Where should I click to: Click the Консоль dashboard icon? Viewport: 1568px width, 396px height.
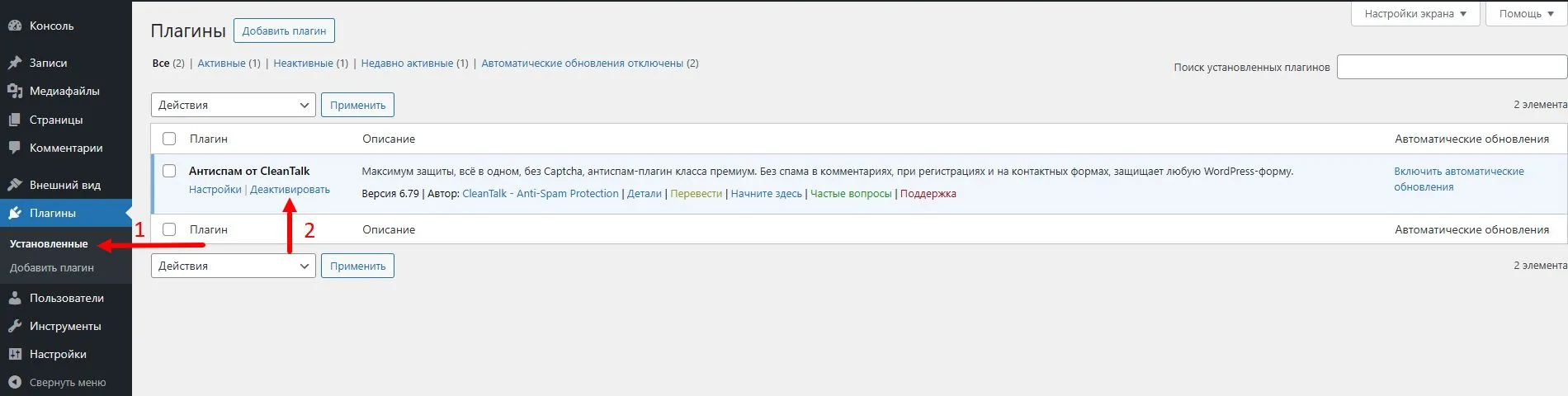14,26
